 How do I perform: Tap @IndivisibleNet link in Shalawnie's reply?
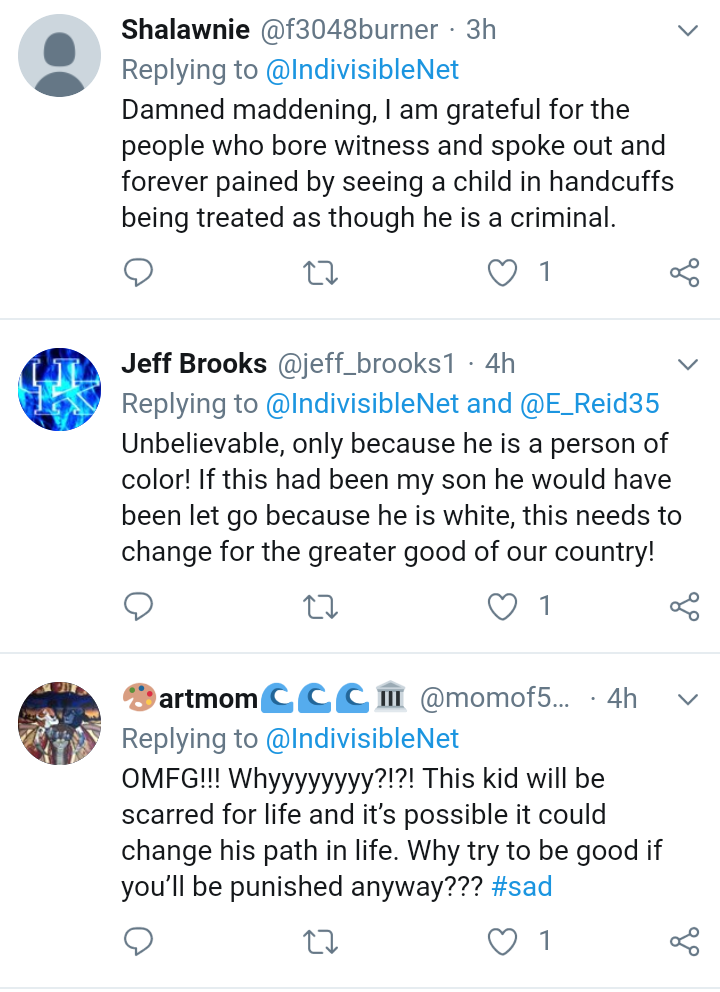pyautogui.click(x=361, y=69)
